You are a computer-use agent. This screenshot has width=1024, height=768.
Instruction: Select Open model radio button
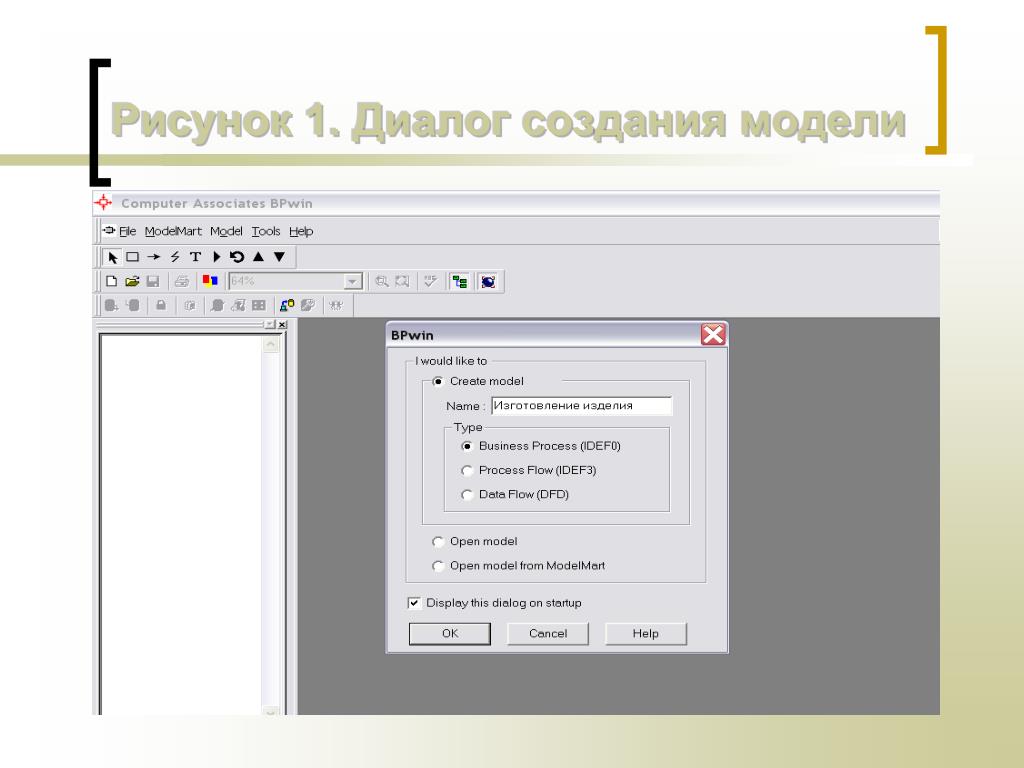[x=438, y=541]
